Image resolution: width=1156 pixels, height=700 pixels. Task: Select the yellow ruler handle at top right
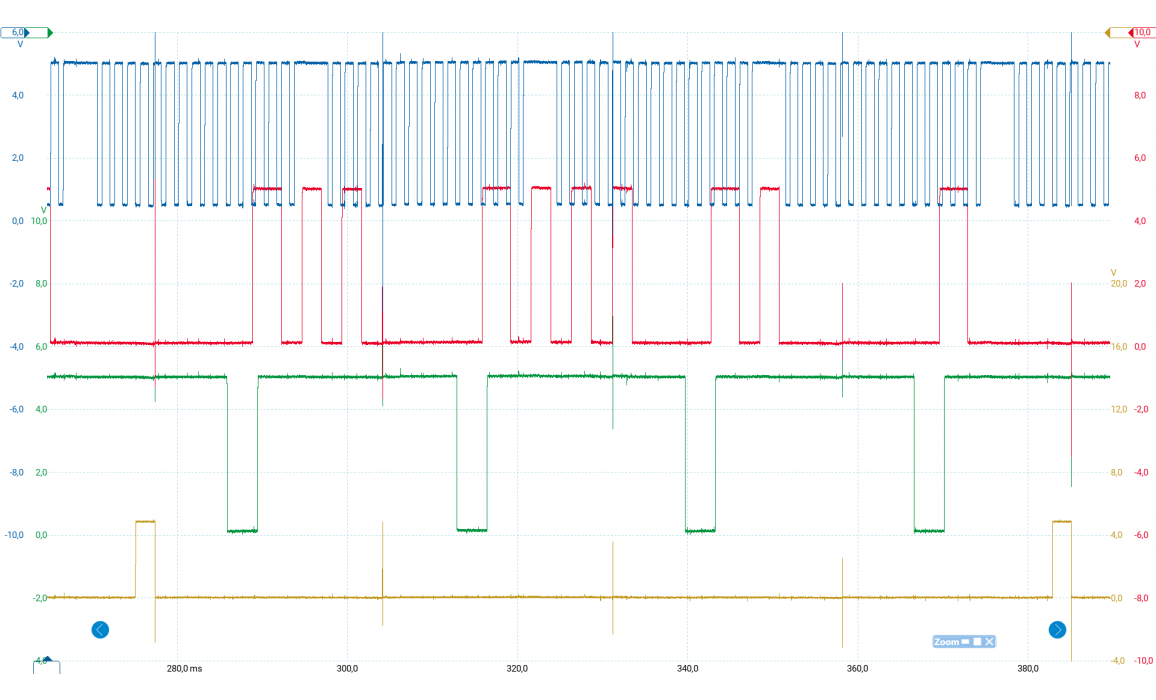[x=1109, y=33]
